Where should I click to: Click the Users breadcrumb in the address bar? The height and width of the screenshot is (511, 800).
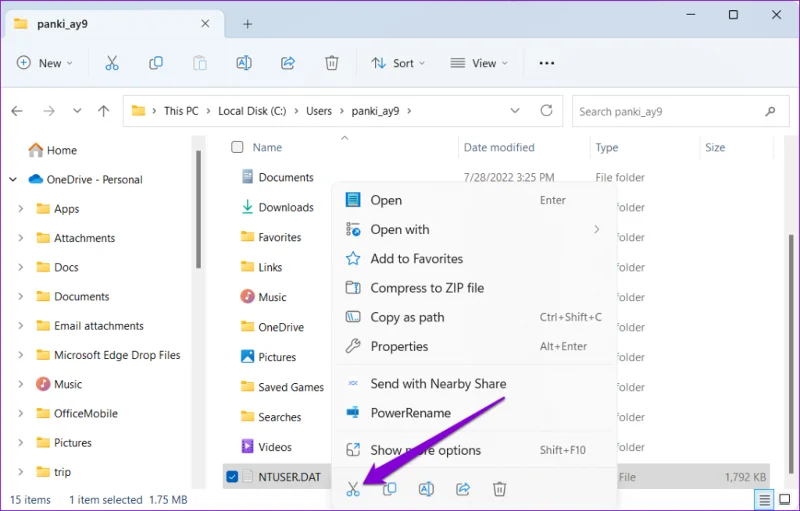[x=319, y=111]
